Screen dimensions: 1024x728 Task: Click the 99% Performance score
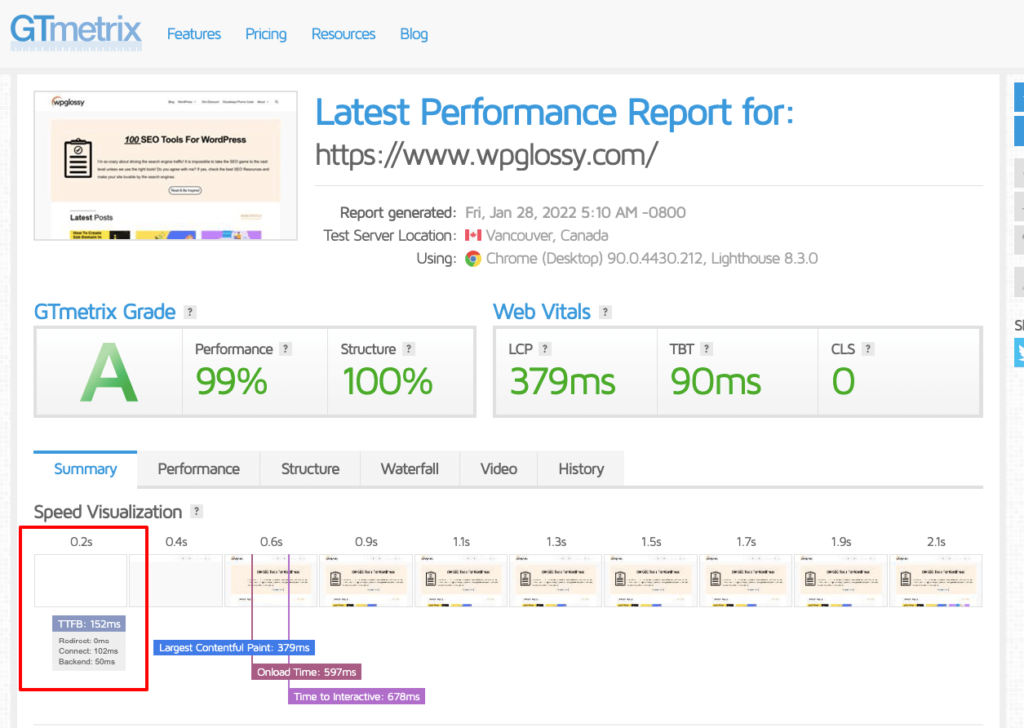tap(231, 381)
